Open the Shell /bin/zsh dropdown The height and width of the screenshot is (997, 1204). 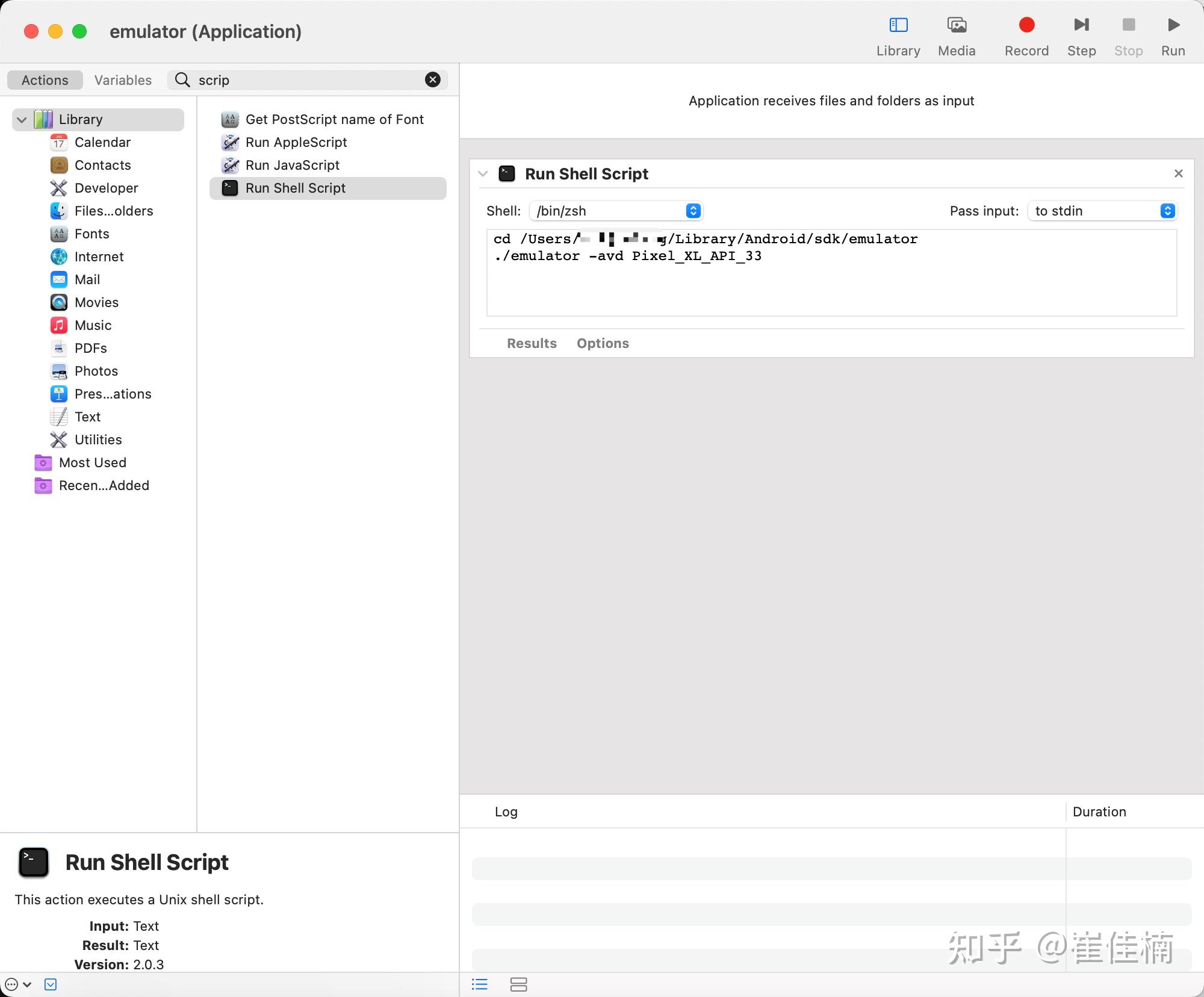pyautogui.click(x=616, y=211)
